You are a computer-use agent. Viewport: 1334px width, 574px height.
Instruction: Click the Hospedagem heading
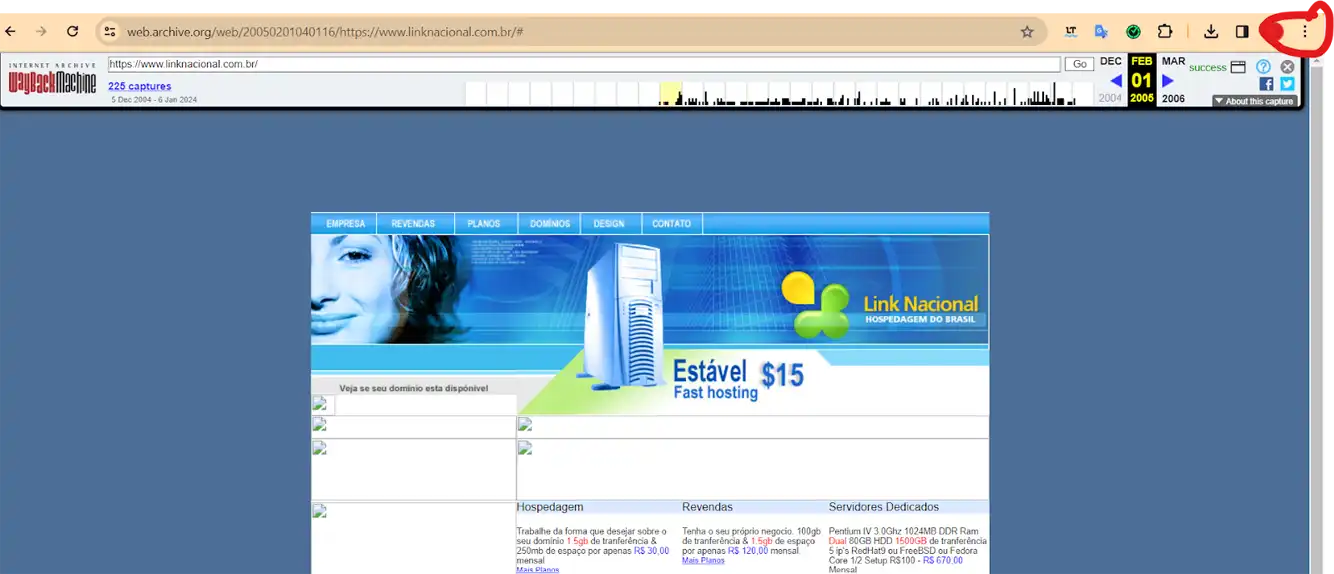tap(550, 507)
